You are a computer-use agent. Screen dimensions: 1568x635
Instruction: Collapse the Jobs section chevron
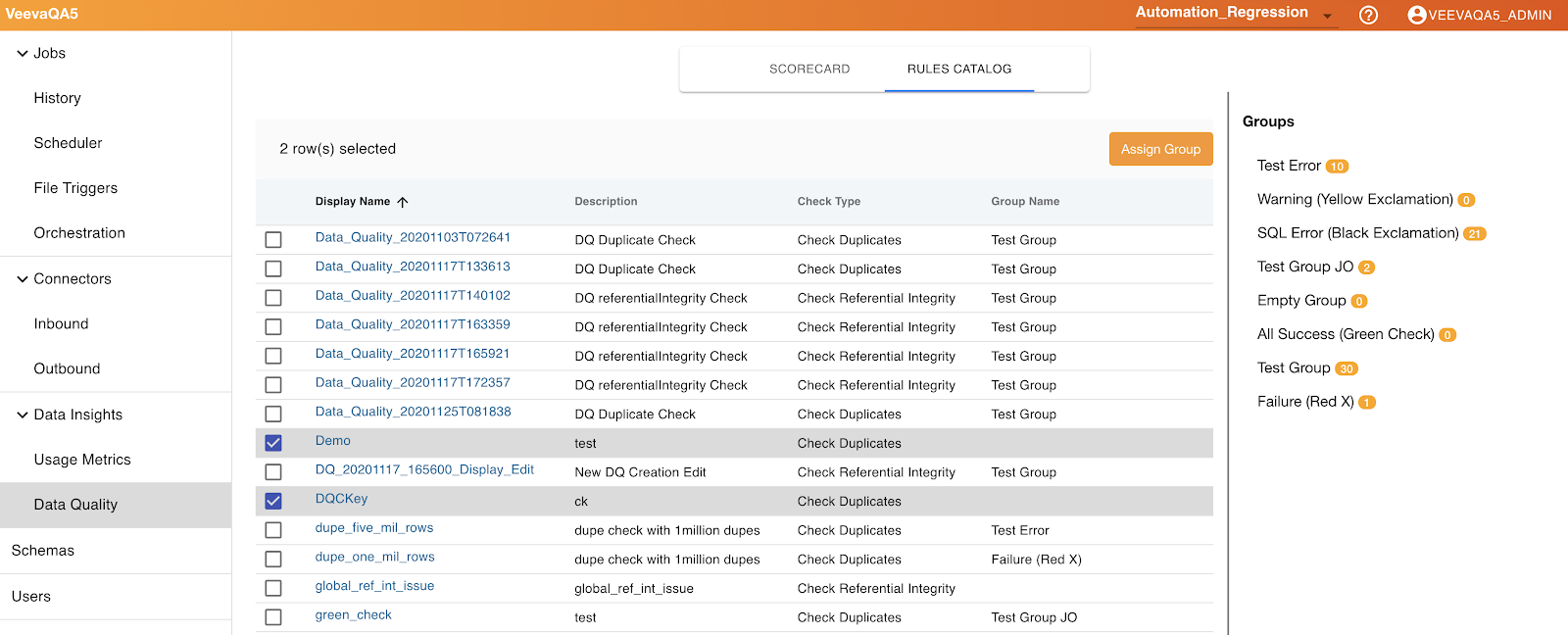[x=22, y=54]
